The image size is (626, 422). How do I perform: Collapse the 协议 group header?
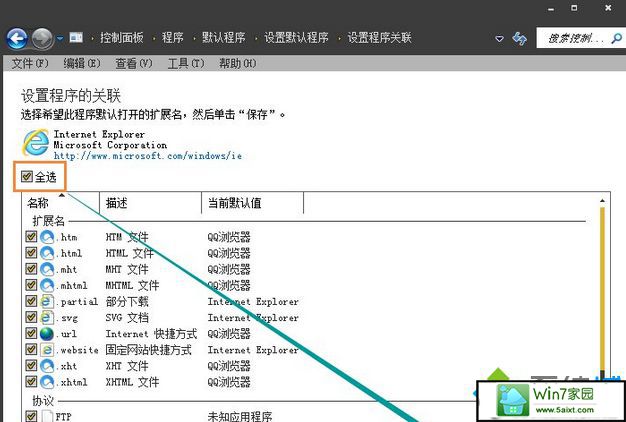pos(43,400)
